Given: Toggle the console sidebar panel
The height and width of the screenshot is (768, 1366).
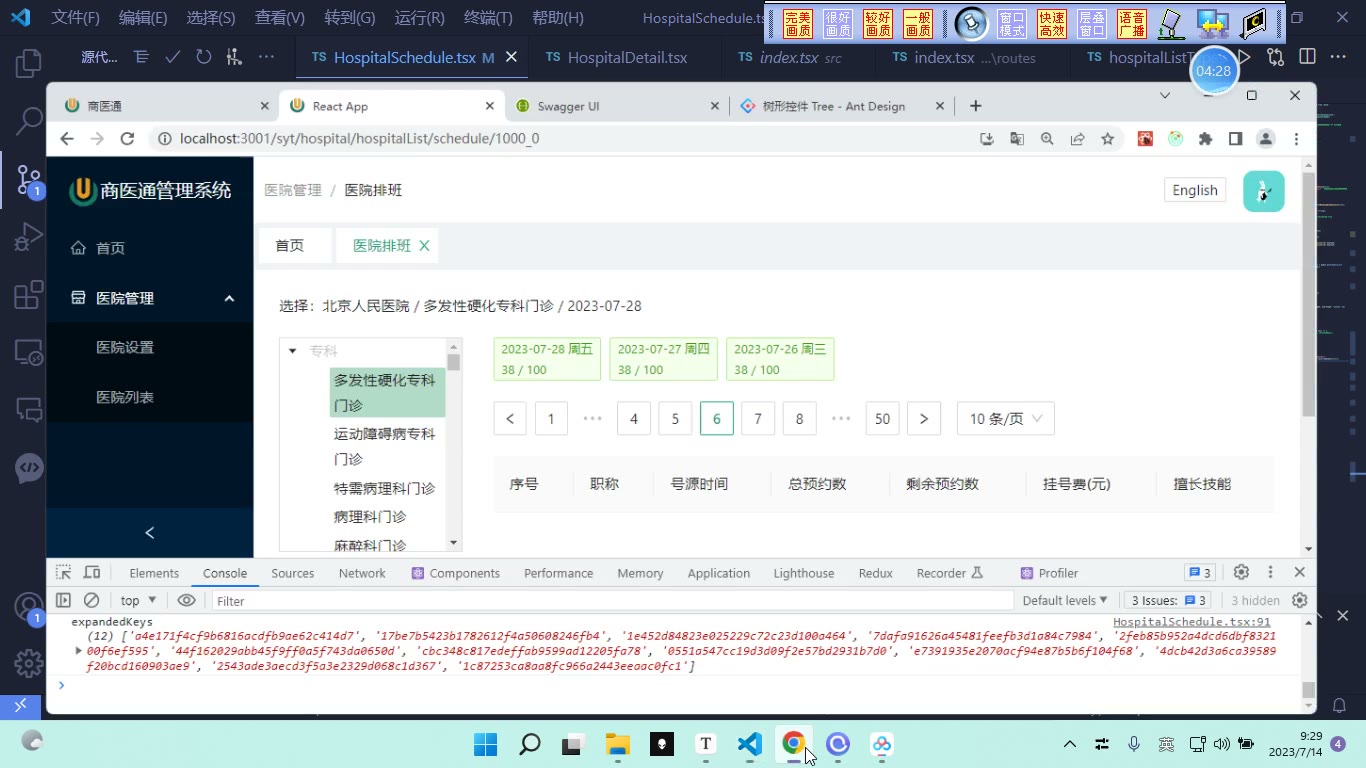Looking at the screenshot, I should click(63, 600).
